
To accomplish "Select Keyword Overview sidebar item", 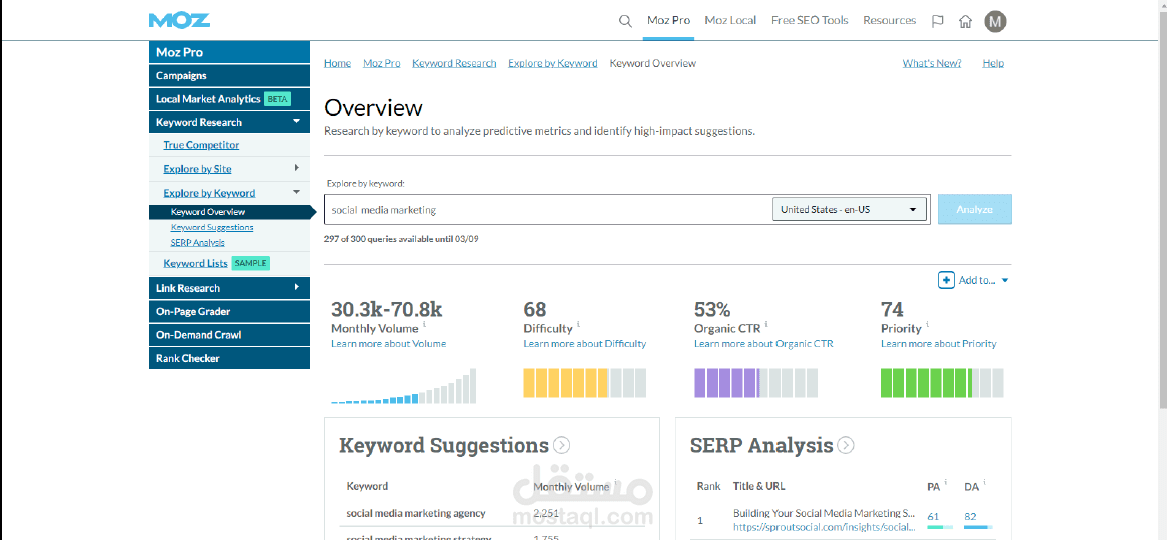I will [208, 212].
